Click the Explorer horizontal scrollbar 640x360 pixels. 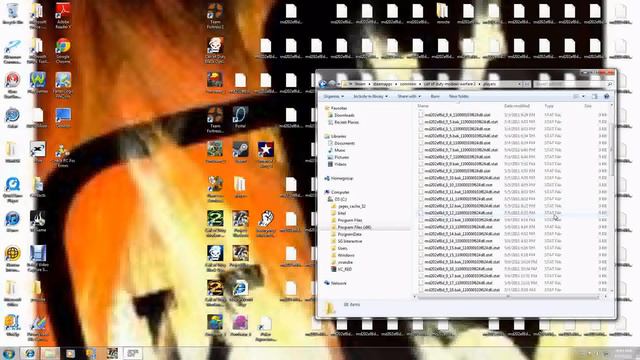[x=508, y=297]
